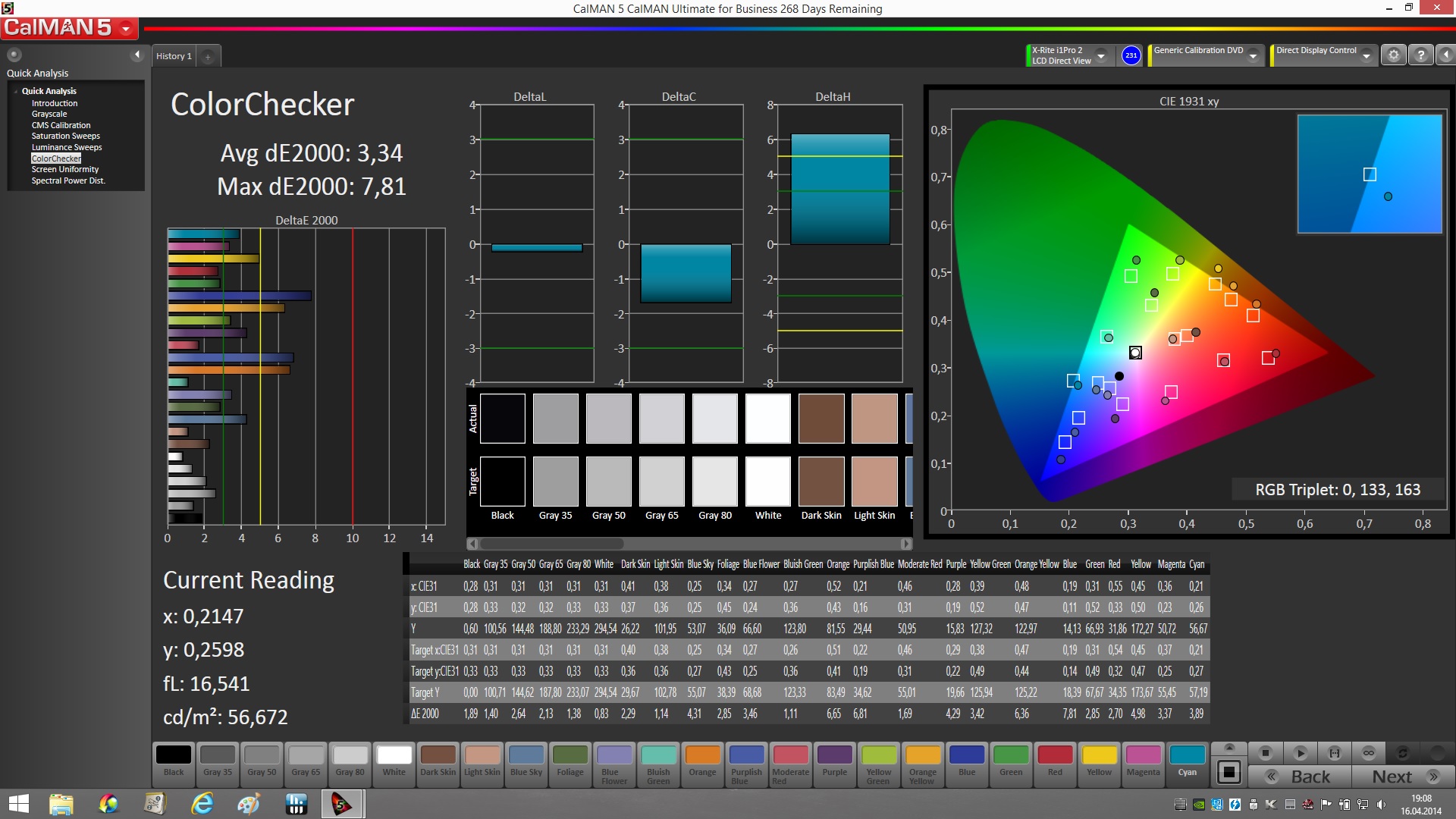Click the CalMAN taskbar icon
This screenshot has height=819, width=1456.
coord(342,804)
